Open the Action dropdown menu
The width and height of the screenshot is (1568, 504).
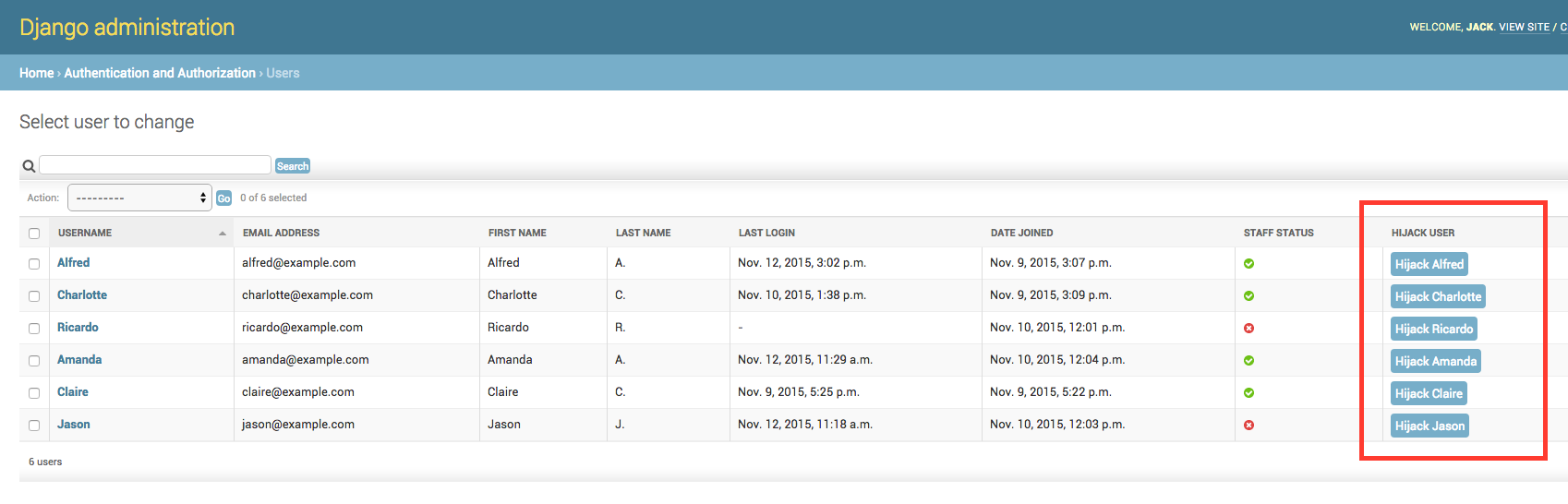[x=139, y=198]
